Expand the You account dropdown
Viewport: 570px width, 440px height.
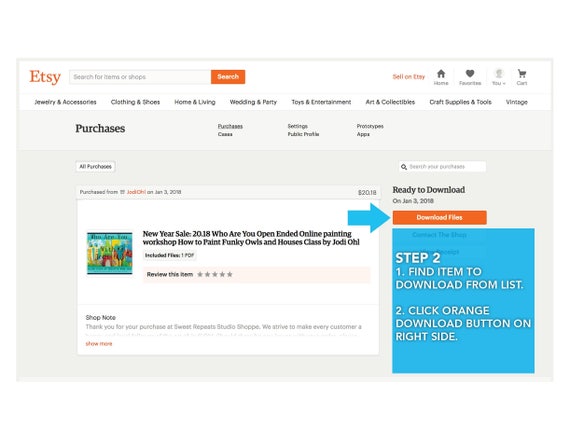[499, 77]
